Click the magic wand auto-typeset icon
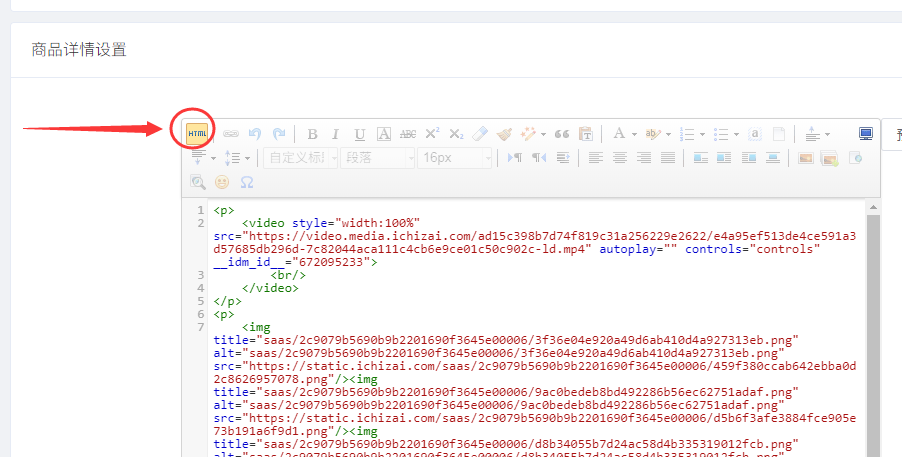This screenshot has width=902, height=457. 528,134
